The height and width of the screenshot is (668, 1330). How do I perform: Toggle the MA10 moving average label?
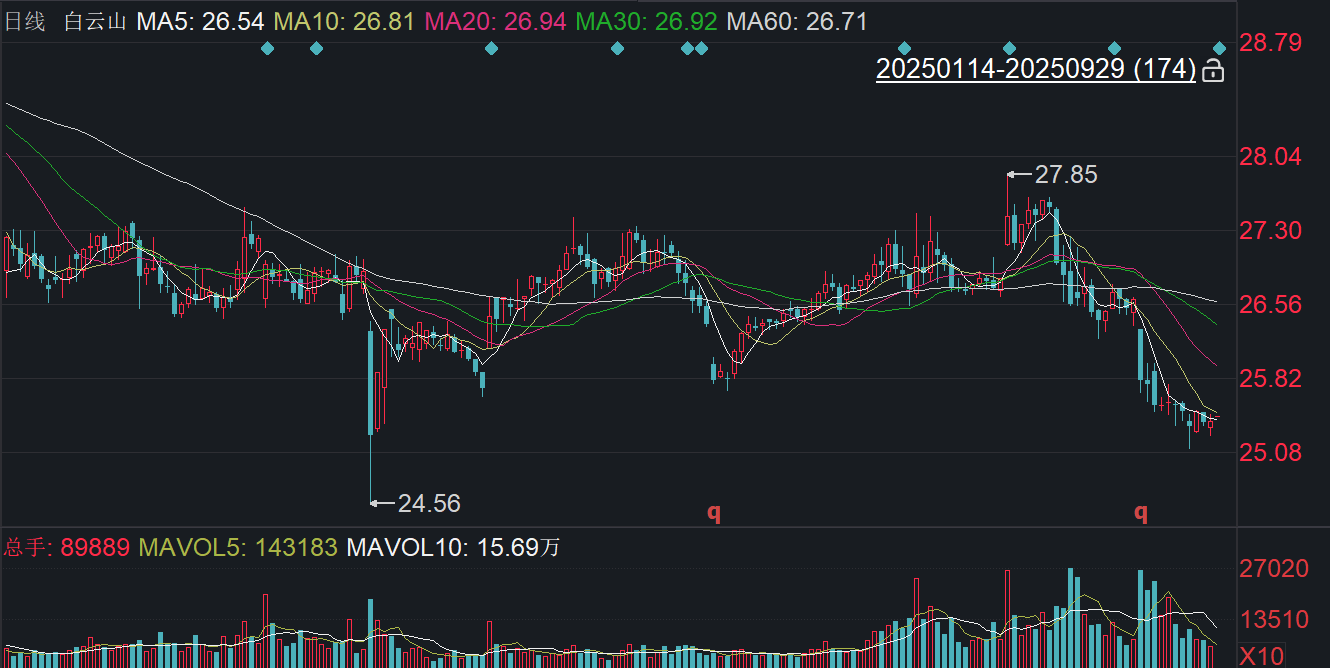(x=343, y=21)
